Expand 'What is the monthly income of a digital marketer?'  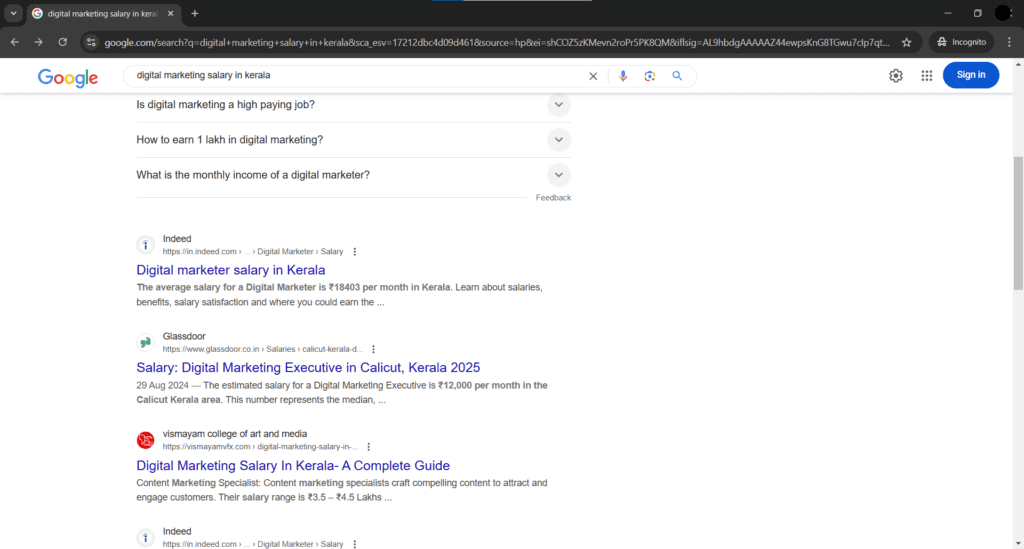(x=353, y=175)
